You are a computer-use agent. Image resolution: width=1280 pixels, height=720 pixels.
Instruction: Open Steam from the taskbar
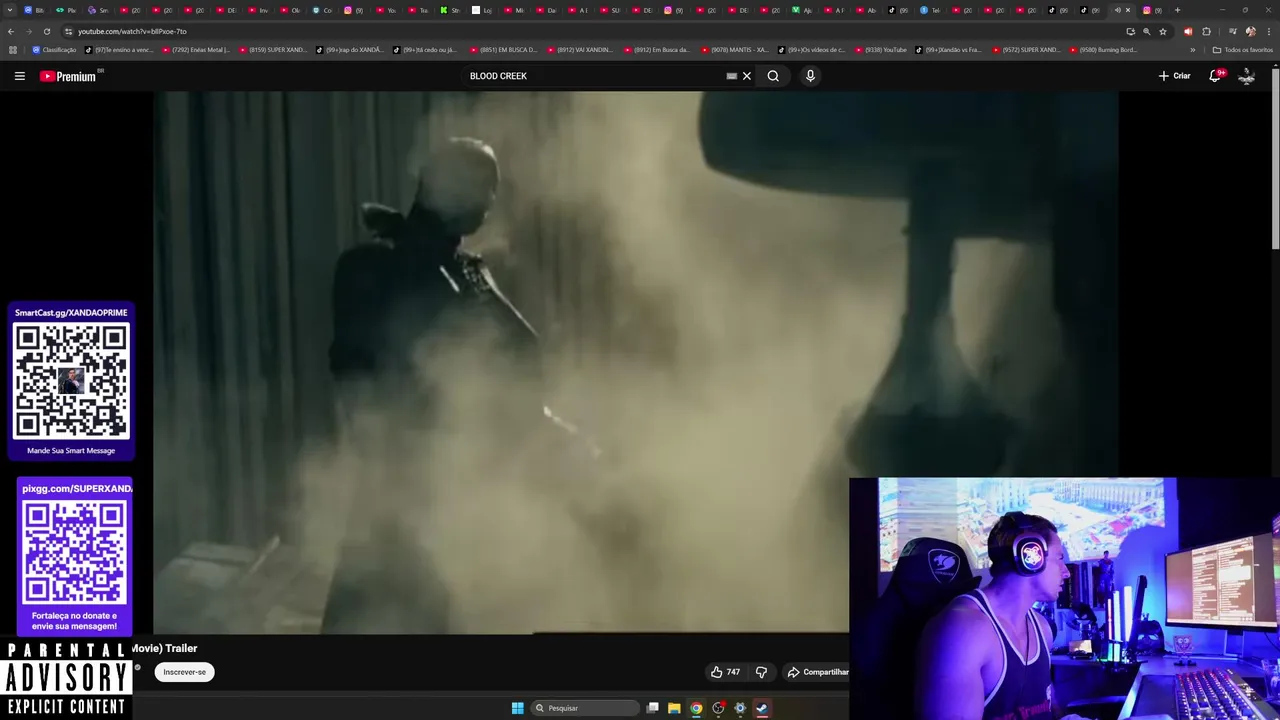point(761,708)
